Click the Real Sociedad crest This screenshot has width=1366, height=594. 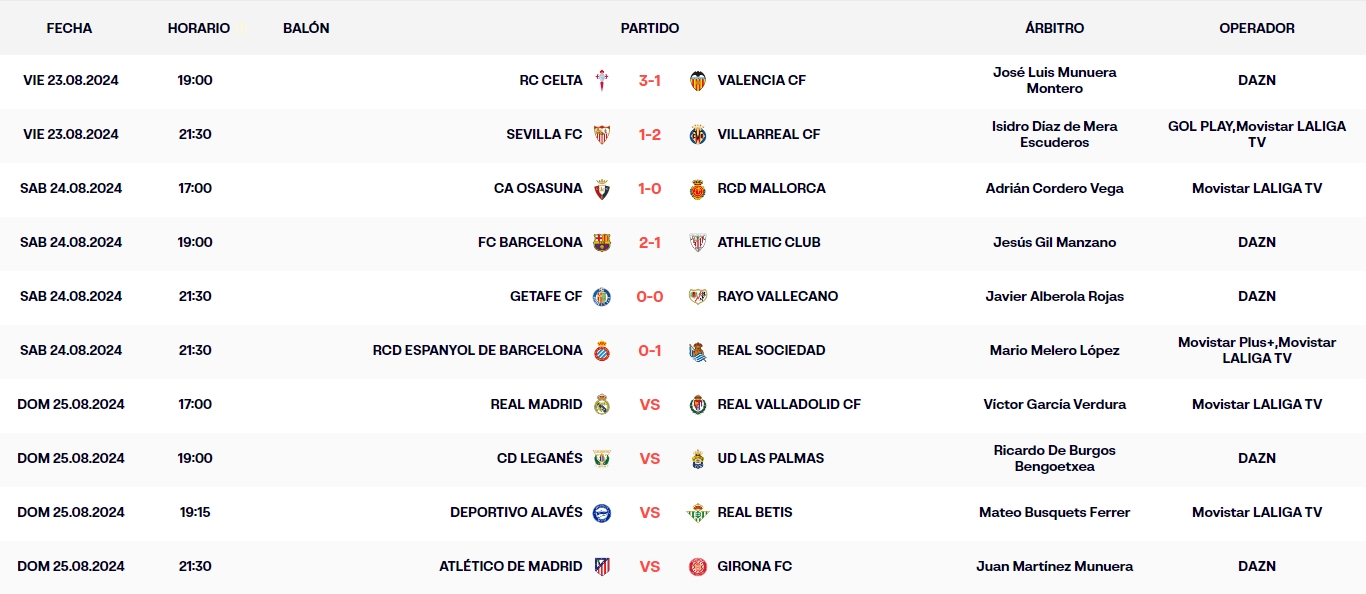700,350
